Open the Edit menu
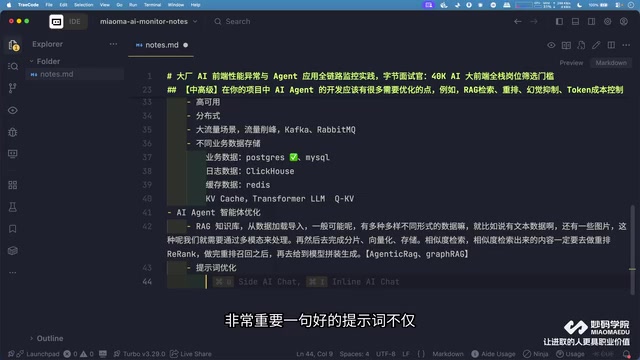The height and width of the screenshot is (360, 640). coord(63,5)
